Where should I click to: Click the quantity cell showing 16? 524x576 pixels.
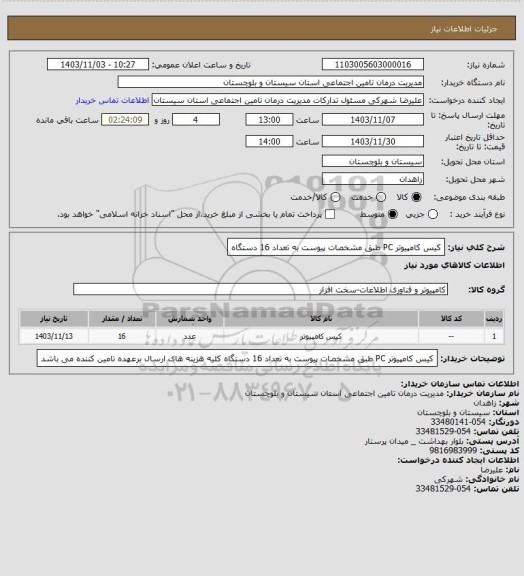122,336
